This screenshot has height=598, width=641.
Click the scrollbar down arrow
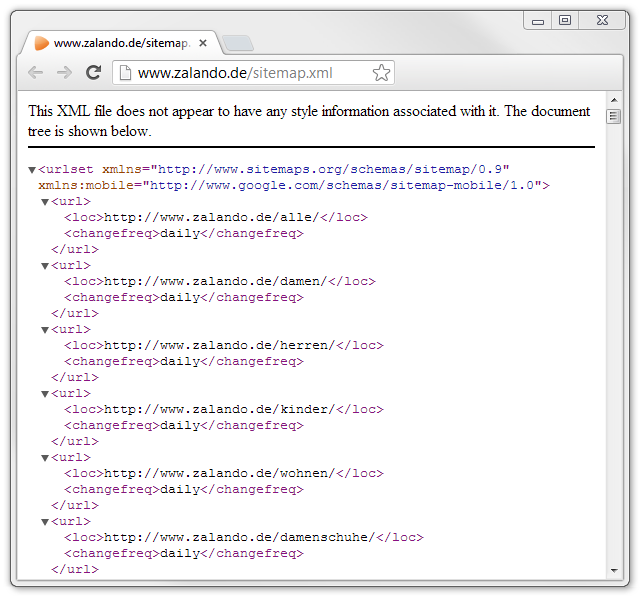click(x=615, y=570)
